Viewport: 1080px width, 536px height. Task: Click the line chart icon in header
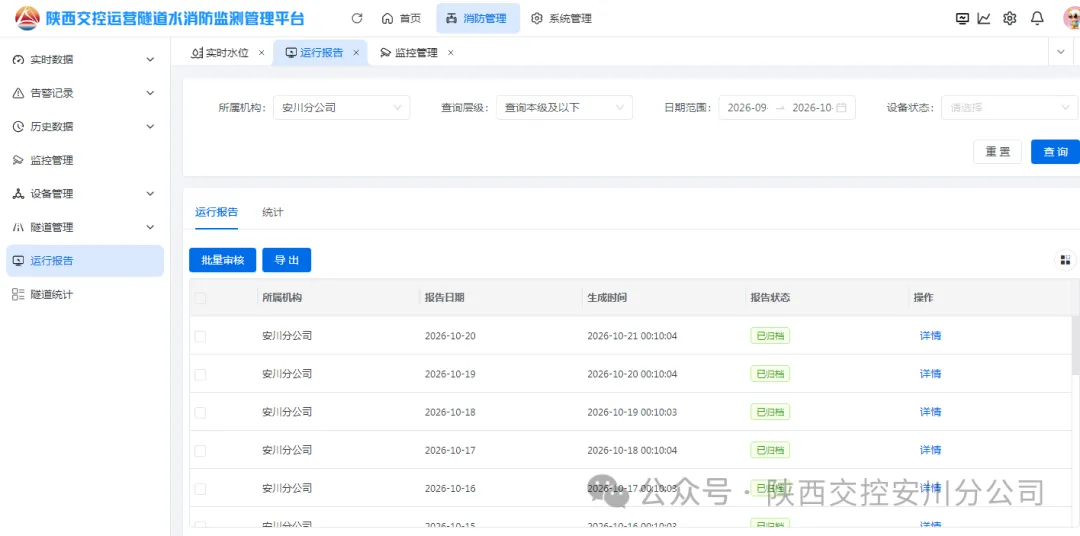click(984, 19)
